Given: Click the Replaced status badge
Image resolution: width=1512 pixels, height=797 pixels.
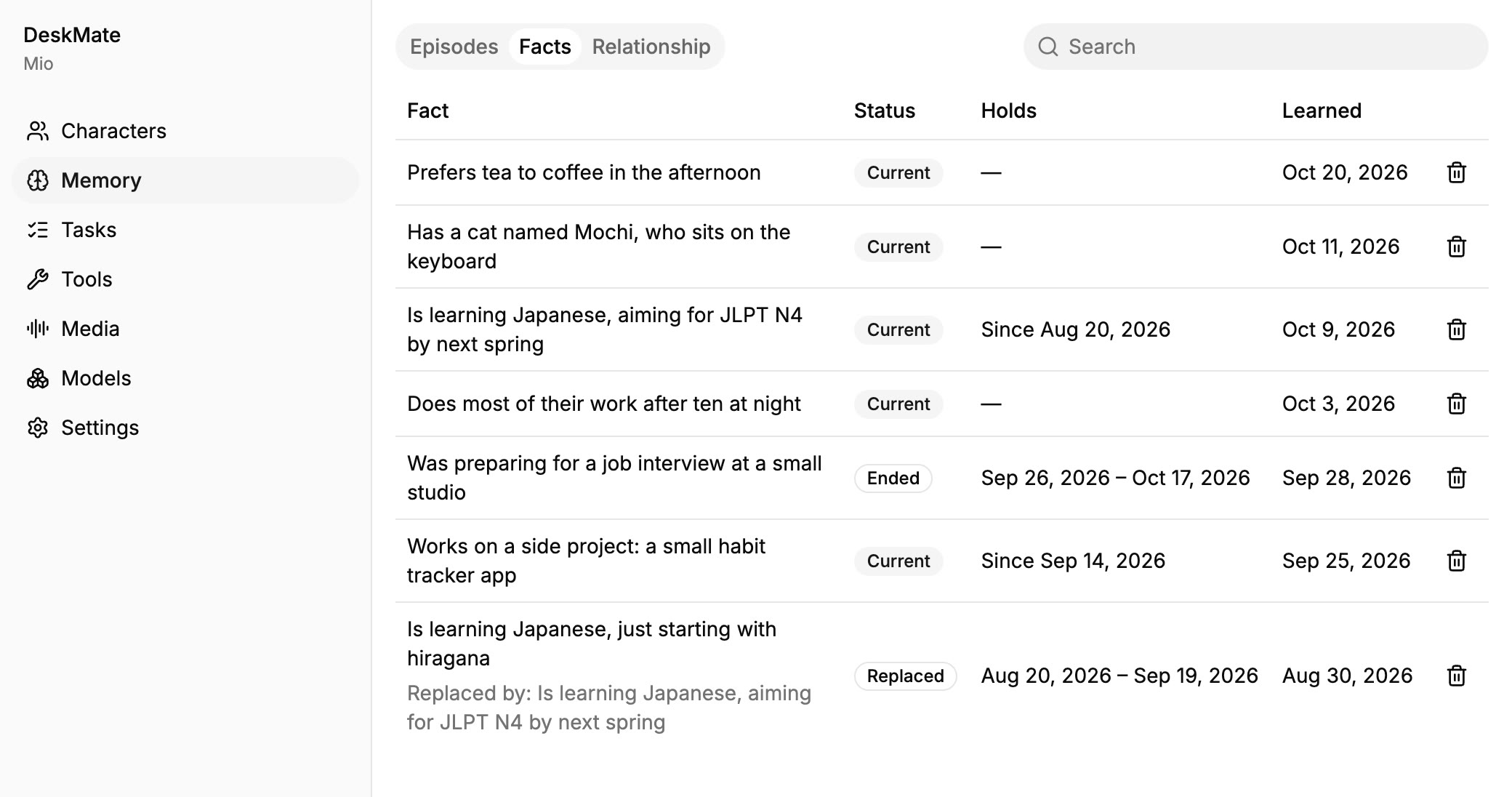Looking at the screenshot, I should pos(905,676).
